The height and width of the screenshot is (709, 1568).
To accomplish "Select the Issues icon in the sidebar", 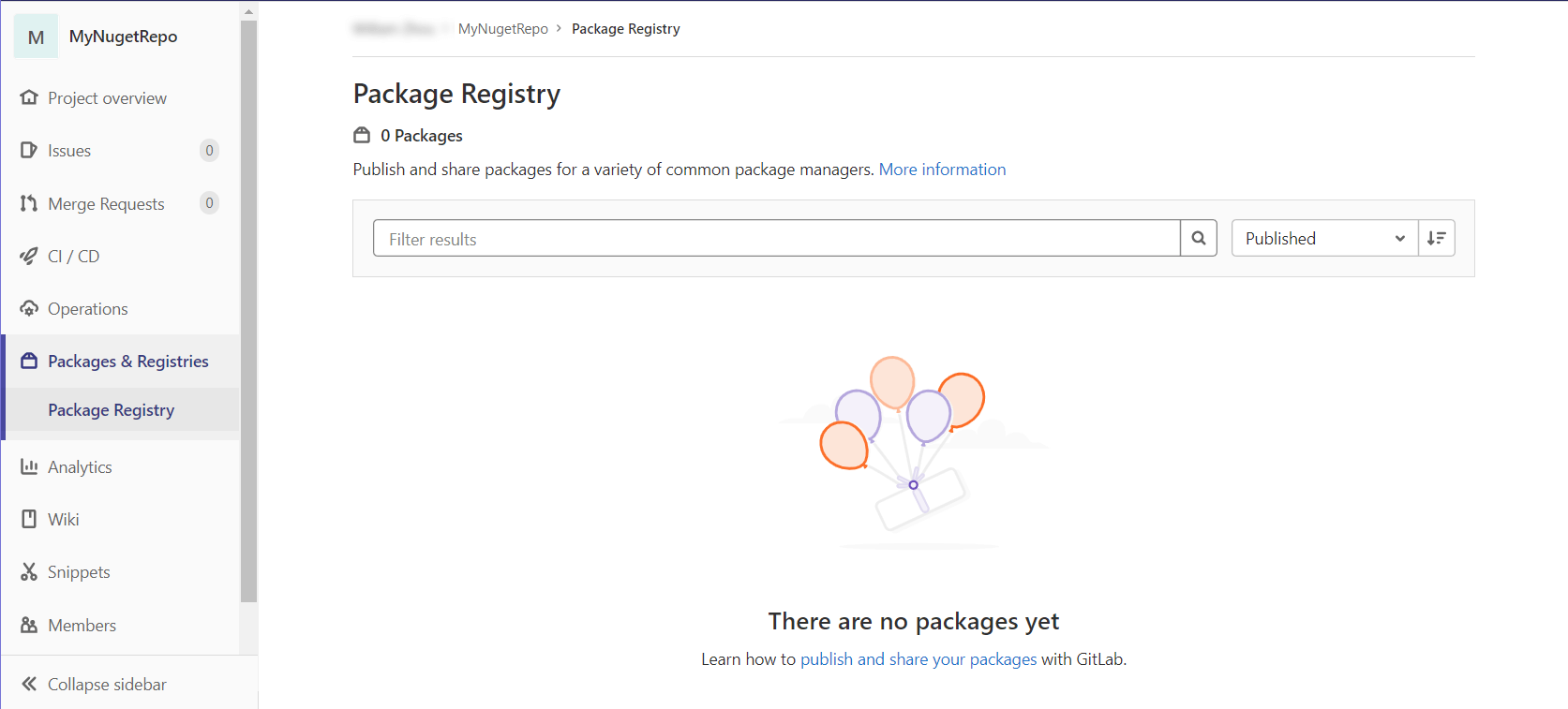I will [28, 150].
